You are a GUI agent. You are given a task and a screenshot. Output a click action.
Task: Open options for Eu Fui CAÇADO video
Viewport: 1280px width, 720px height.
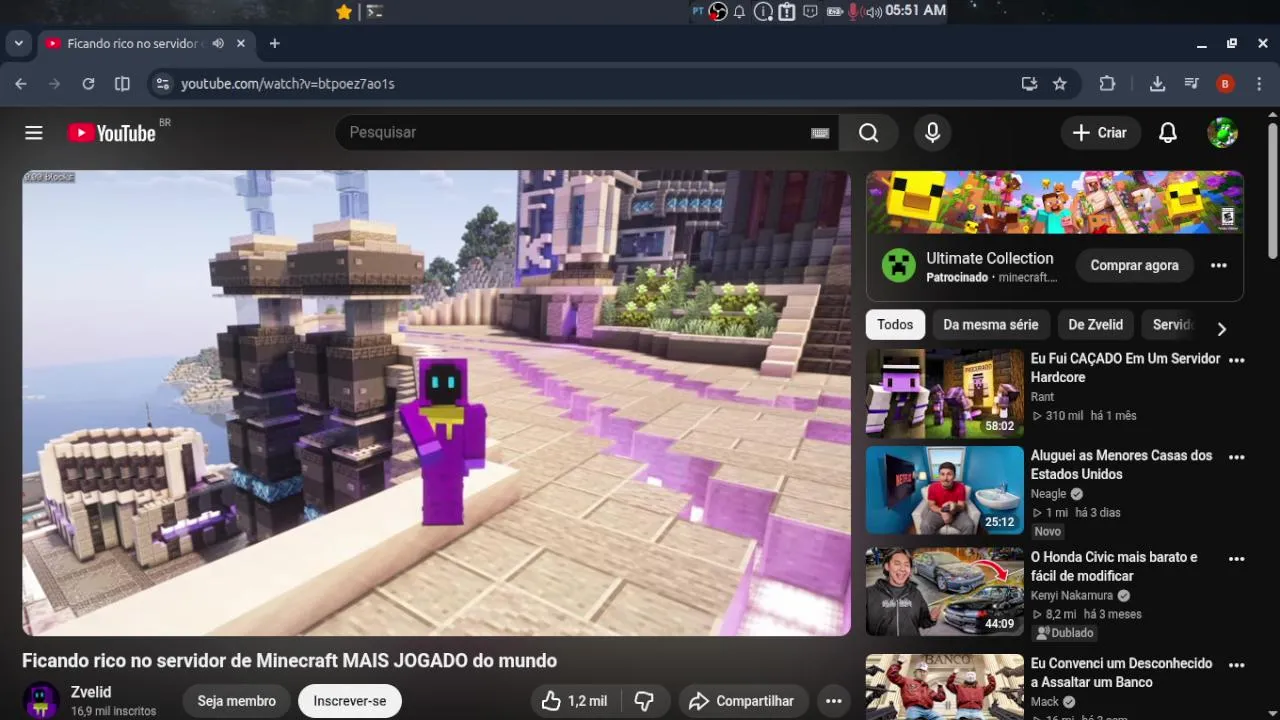point(1237,360)
